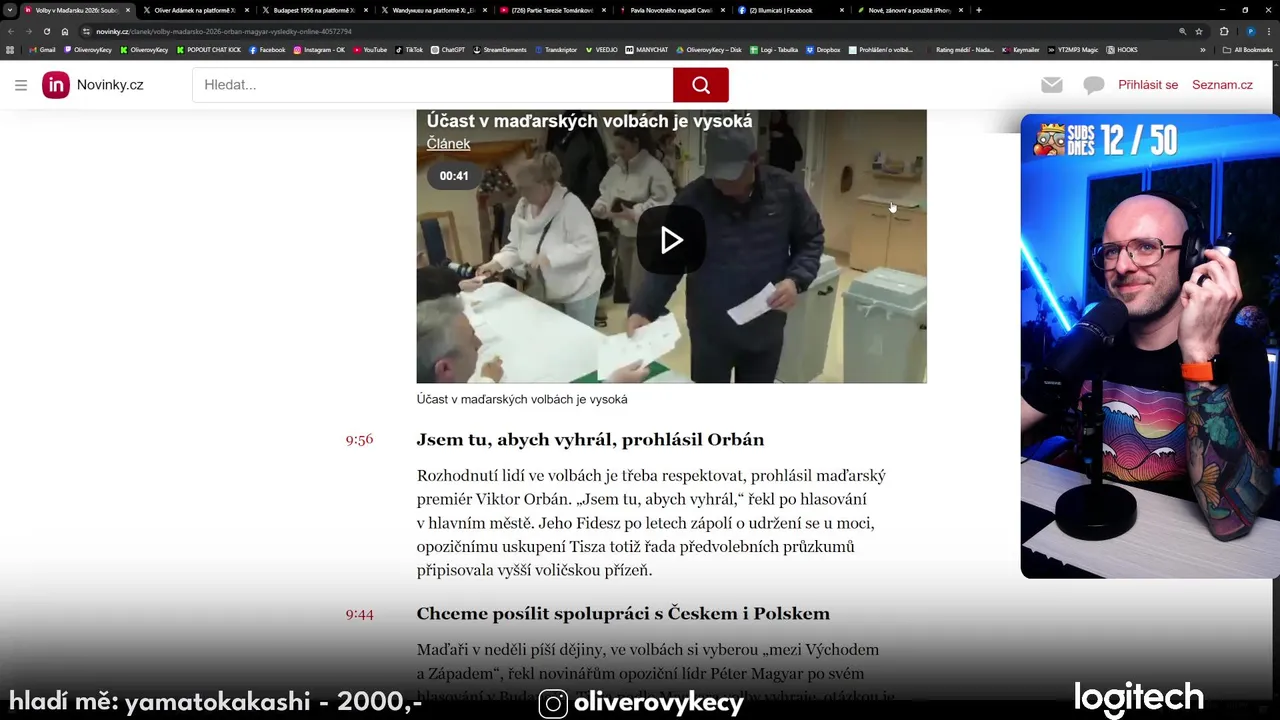Screen dimensions: 1280x720
Task: Click the Hledat search field
Action: (x=433, y=85)
